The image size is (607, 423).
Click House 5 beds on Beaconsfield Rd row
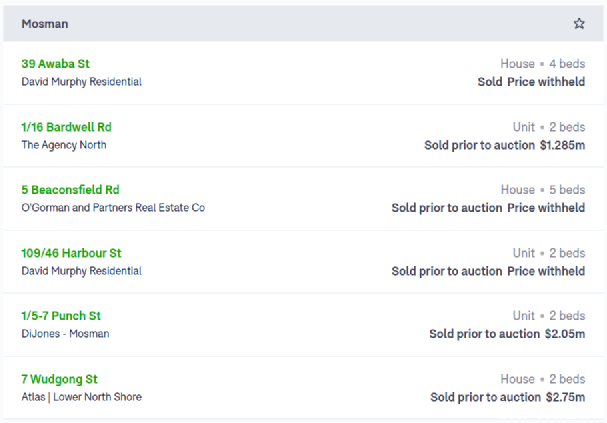[543, 190]
